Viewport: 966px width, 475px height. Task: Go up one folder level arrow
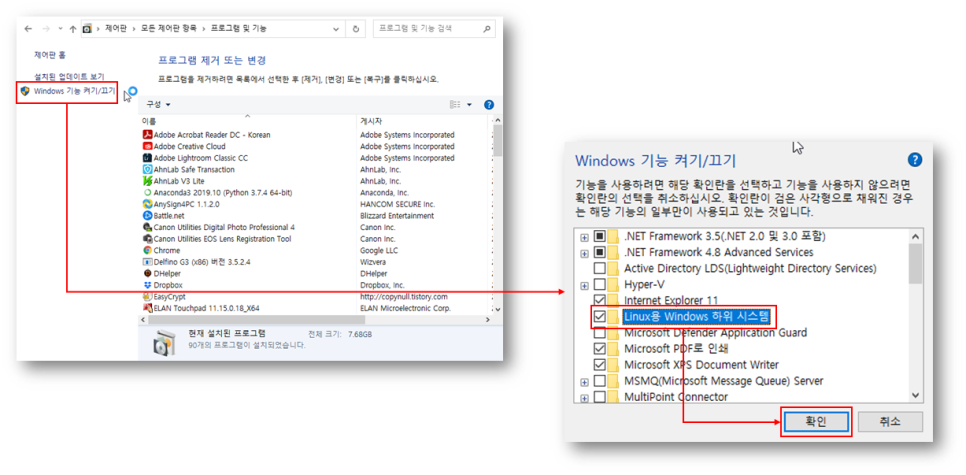pos(73,29)
